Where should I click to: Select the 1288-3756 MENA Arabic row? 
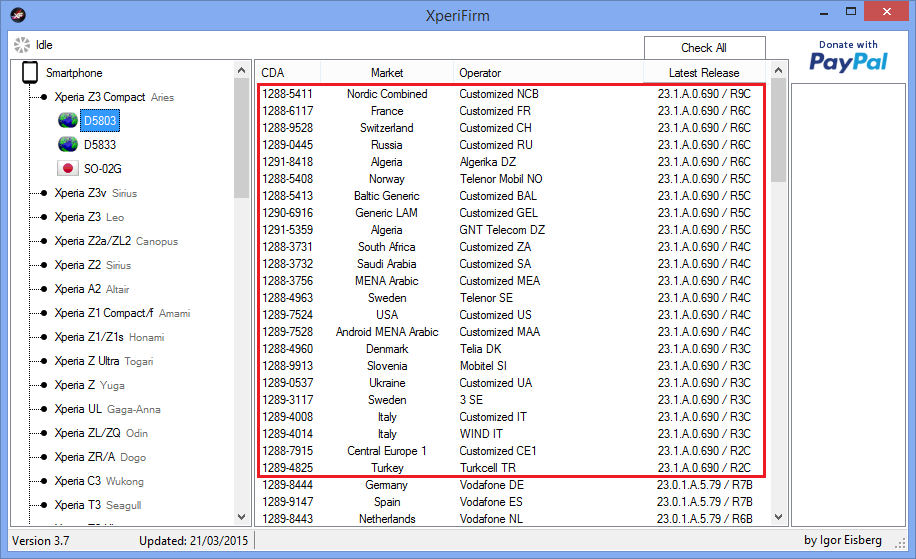coord(511,280)
